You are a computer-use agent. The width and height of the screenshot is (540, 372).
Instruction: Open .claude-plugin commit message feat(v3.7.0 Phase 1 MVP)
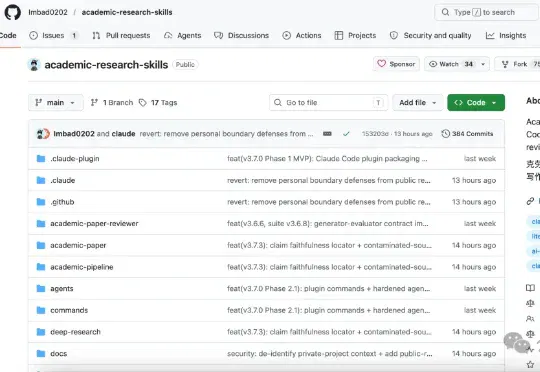[327, 158]
